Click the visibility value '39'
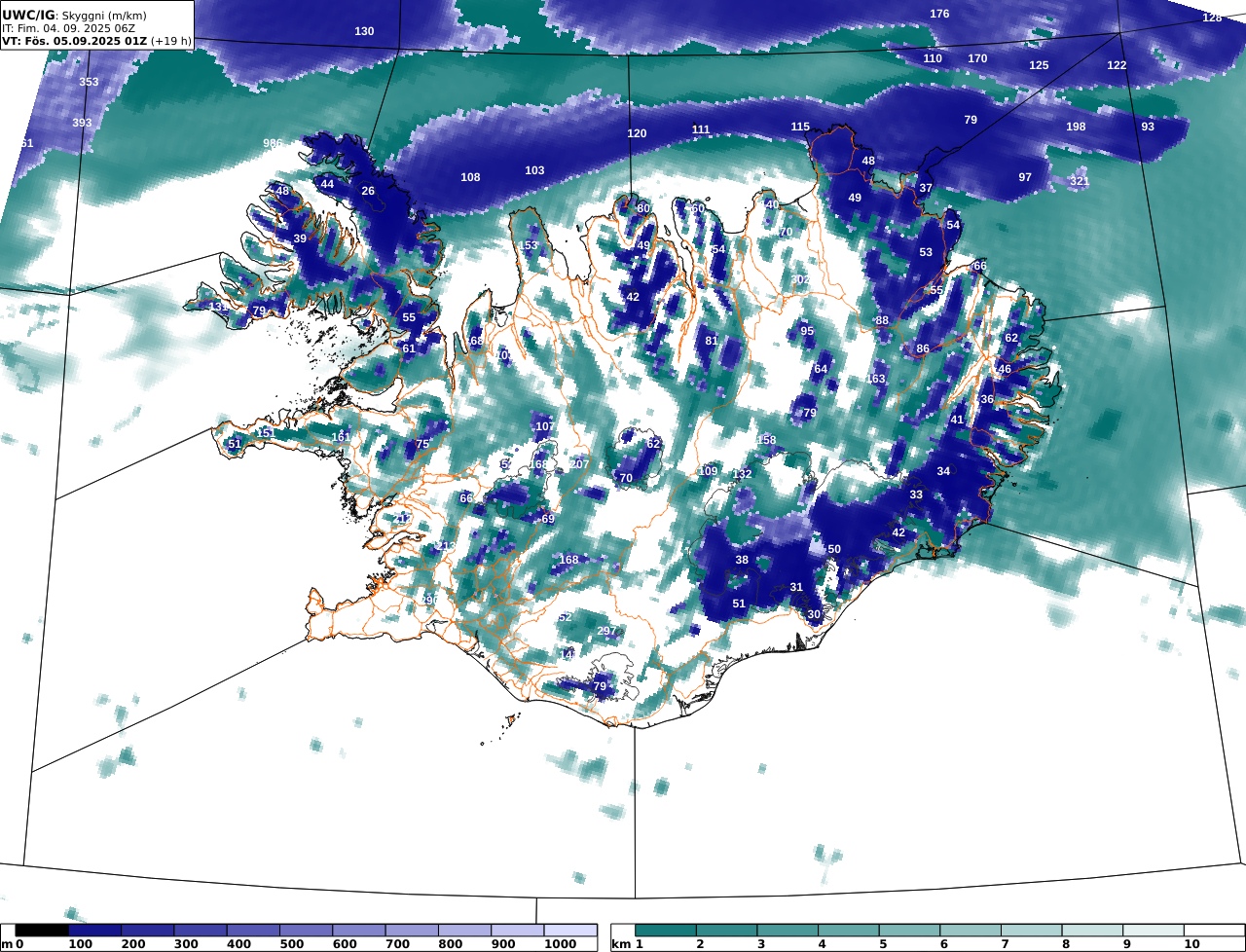This screenshot has height=952, width=1246. pyautogui.click(x=300, y=238)
